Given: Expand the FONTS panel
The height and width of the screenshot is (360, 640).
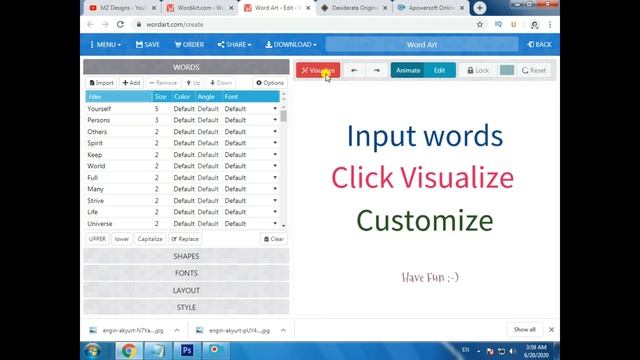Looking at the screenshot, I should 186,273.
